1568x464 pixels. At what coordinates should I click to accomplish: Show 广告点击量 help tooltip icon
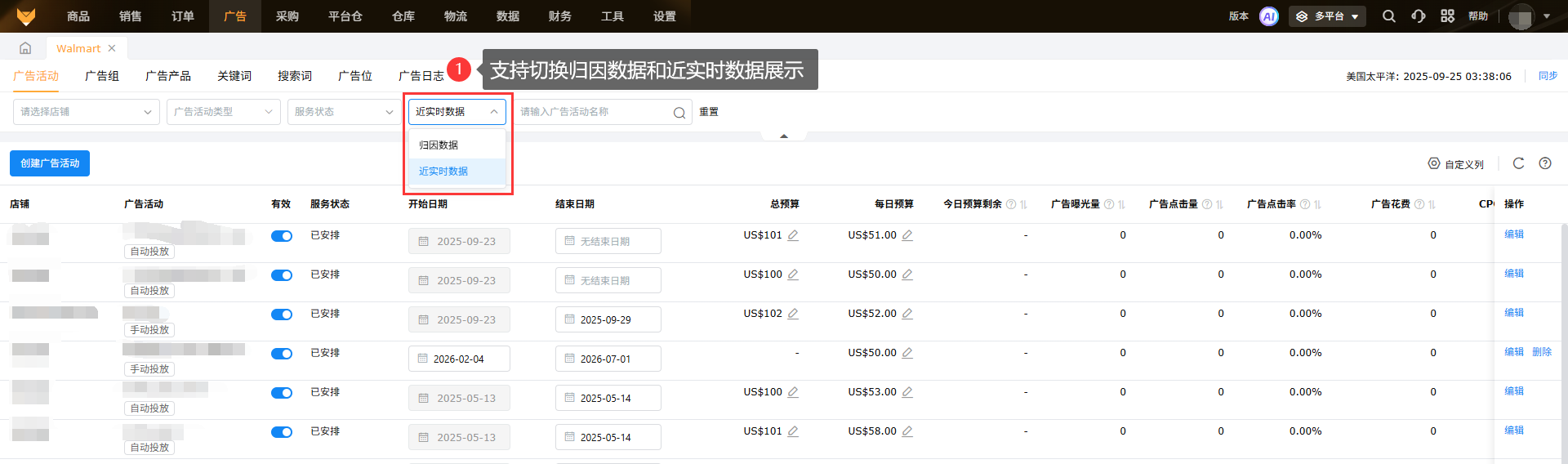click(1207, 204)
